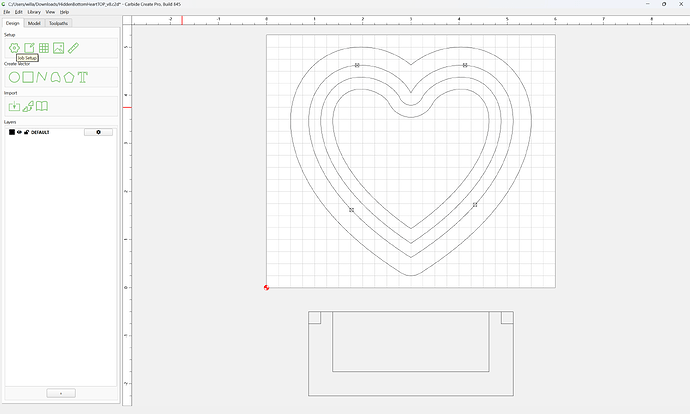Choose the Polyline drawing tool
690x414 pixels.
42,77
